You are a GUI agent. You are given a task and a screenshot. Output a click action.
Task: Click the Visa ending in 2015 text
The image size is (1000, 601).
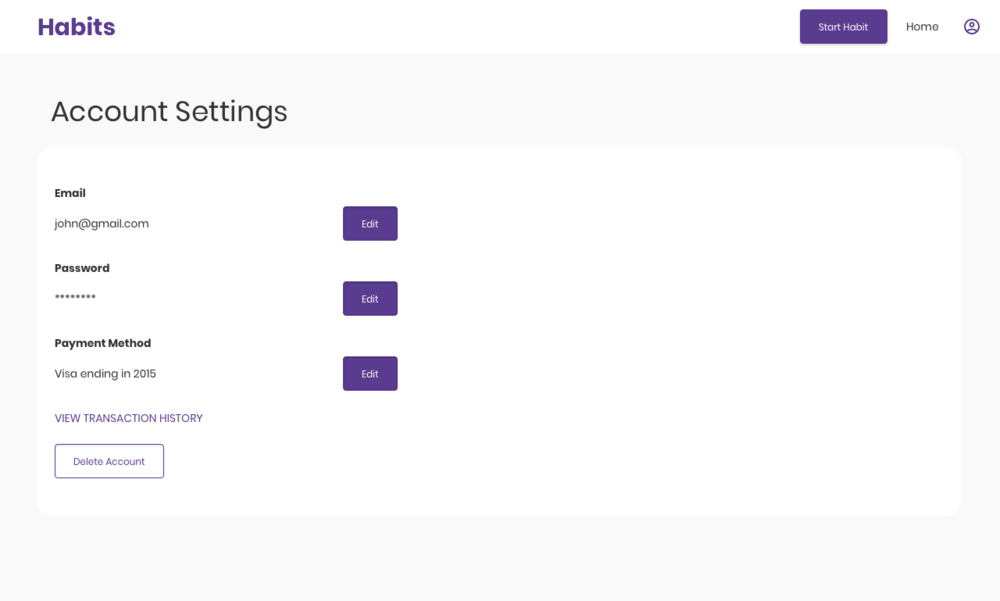(x=105, y=374)
